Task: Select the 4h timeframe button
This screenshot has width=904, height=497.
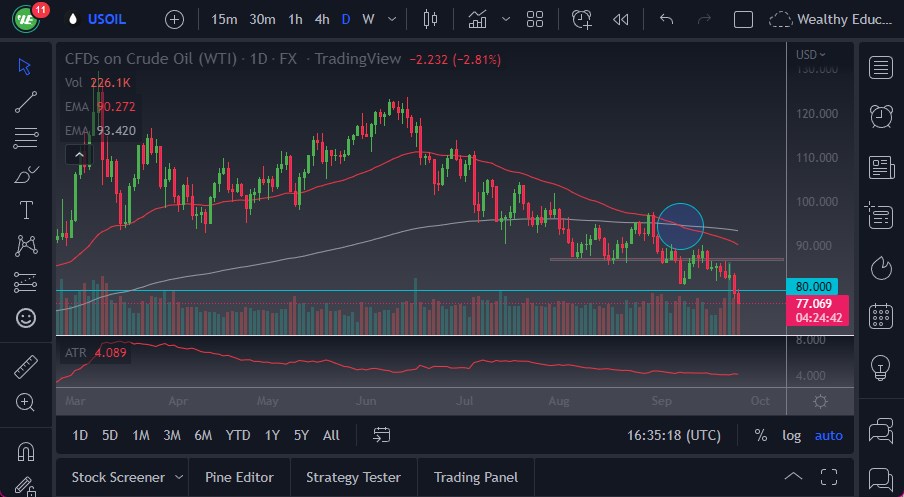Action: 321,19
